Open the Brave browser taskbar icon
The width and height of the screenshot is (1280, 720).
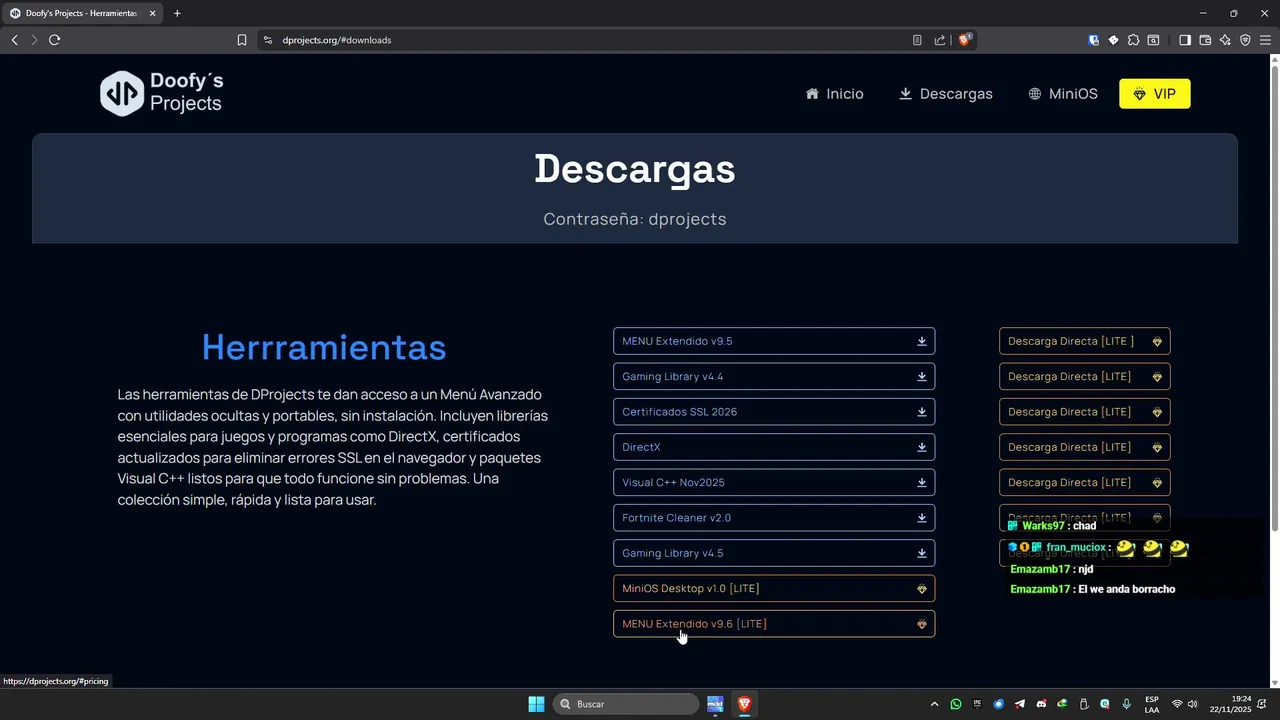point(744,704)
